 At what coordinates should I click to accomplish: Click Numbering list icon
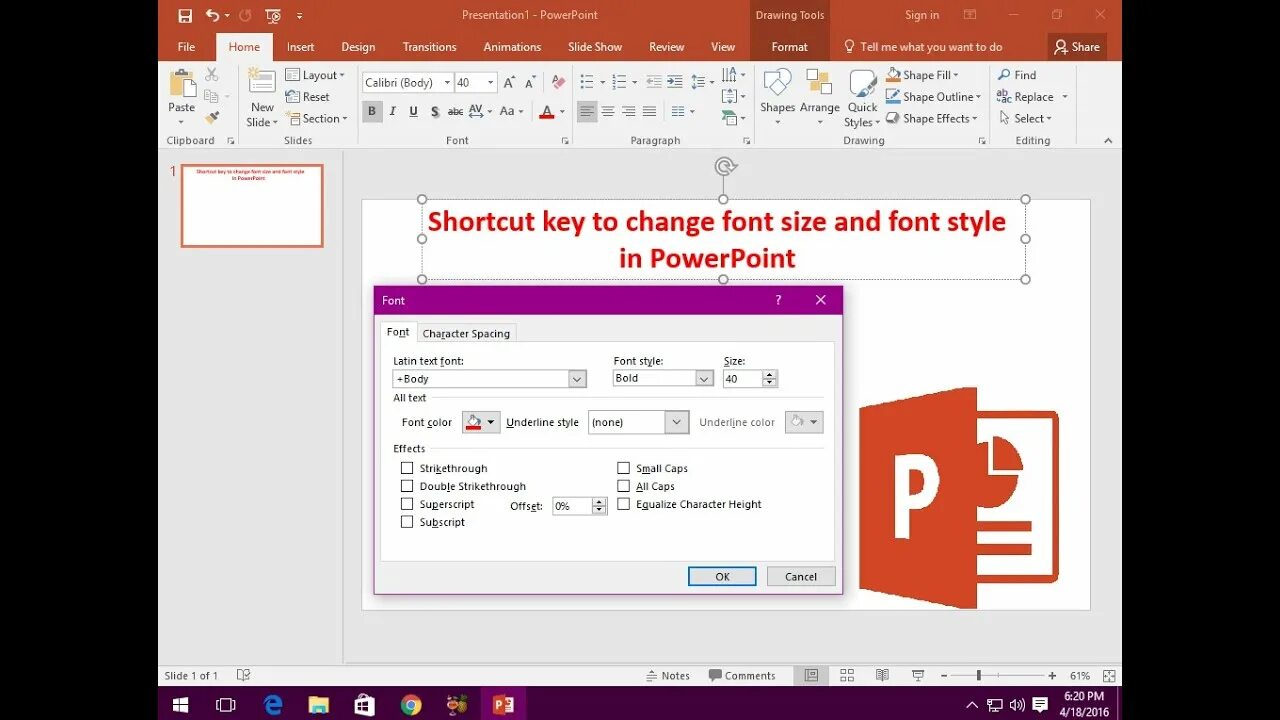tap(619, 82)
